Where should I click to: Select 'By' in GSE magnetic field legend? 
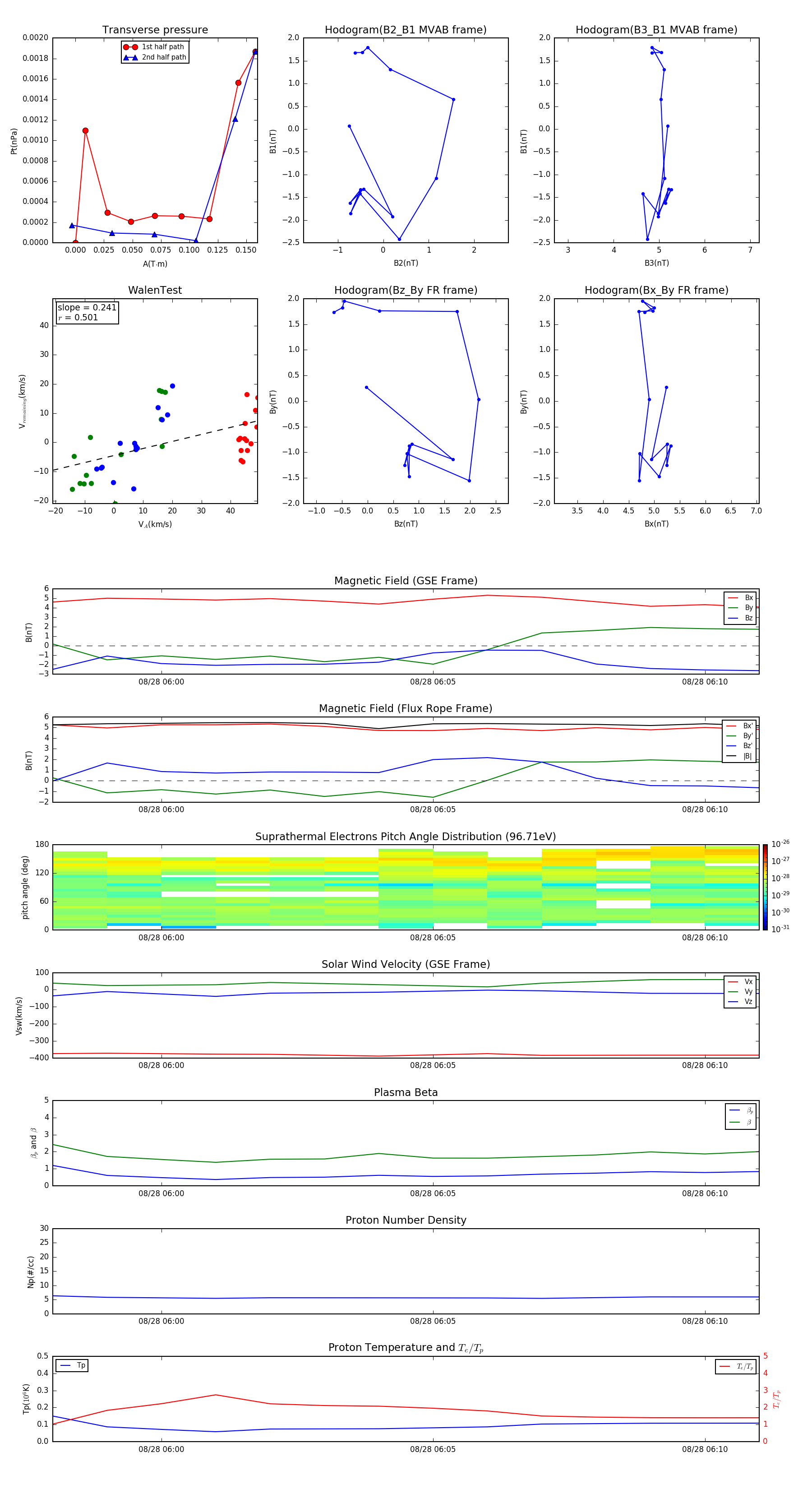pyautogui.click(x=741, y=607)
